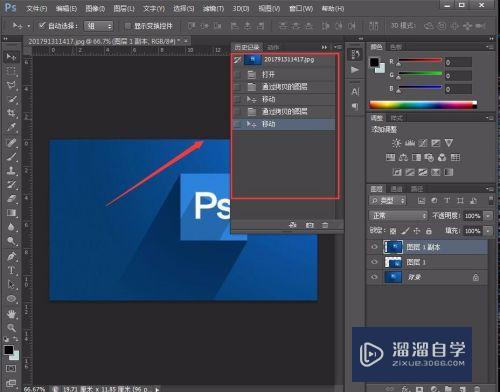Screen dimensions: 500x392
Task: Select the Brush tool
Action: pos(11,157)
